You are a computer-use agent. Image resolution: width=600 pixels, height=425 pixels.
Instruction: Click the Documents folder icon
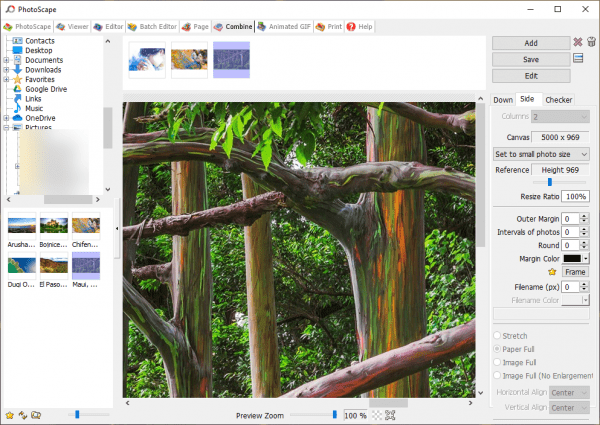(x=17, y=60)
